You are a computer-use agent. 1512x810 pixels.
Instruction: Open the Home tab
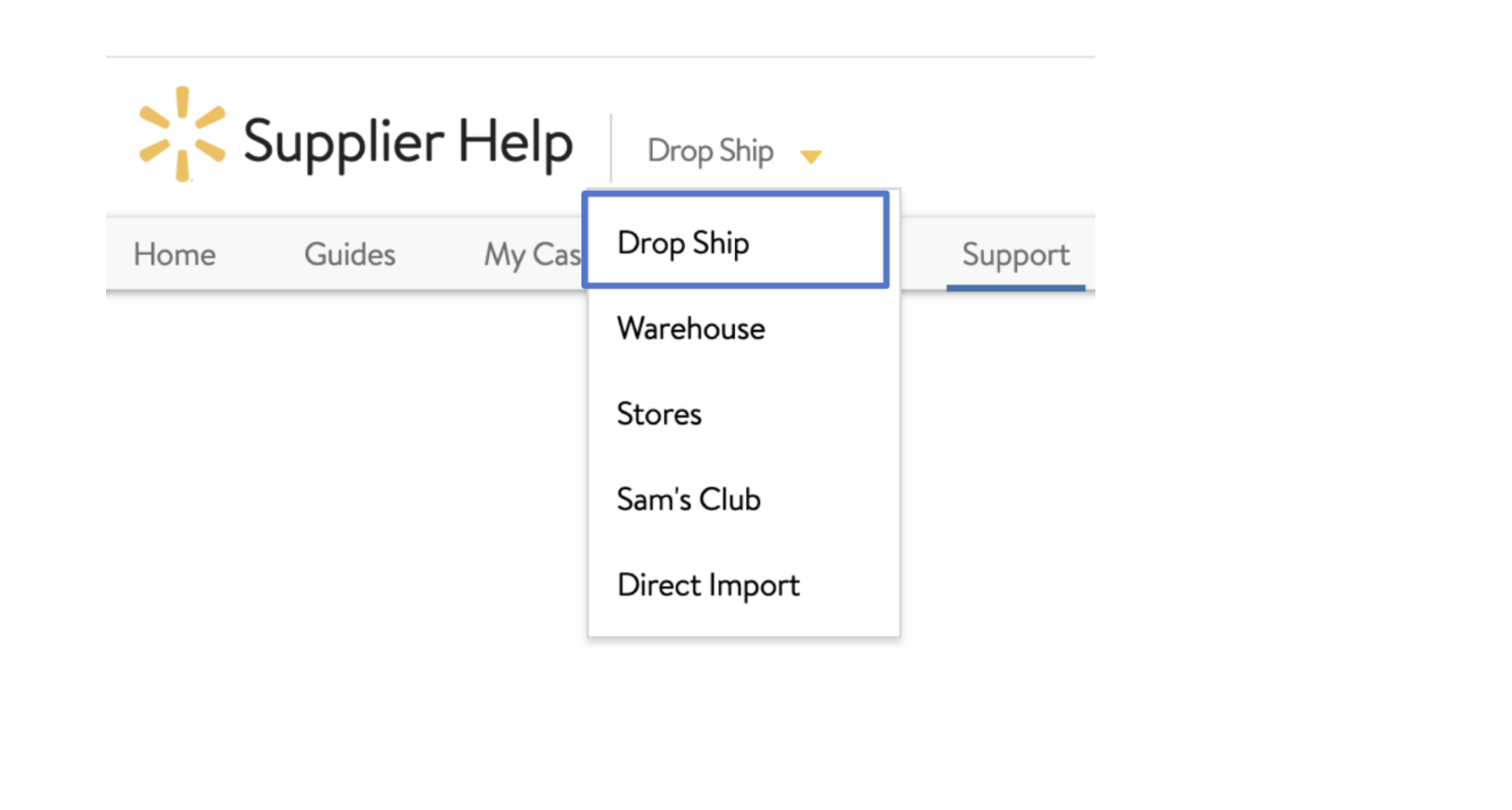tap(174, 254)
